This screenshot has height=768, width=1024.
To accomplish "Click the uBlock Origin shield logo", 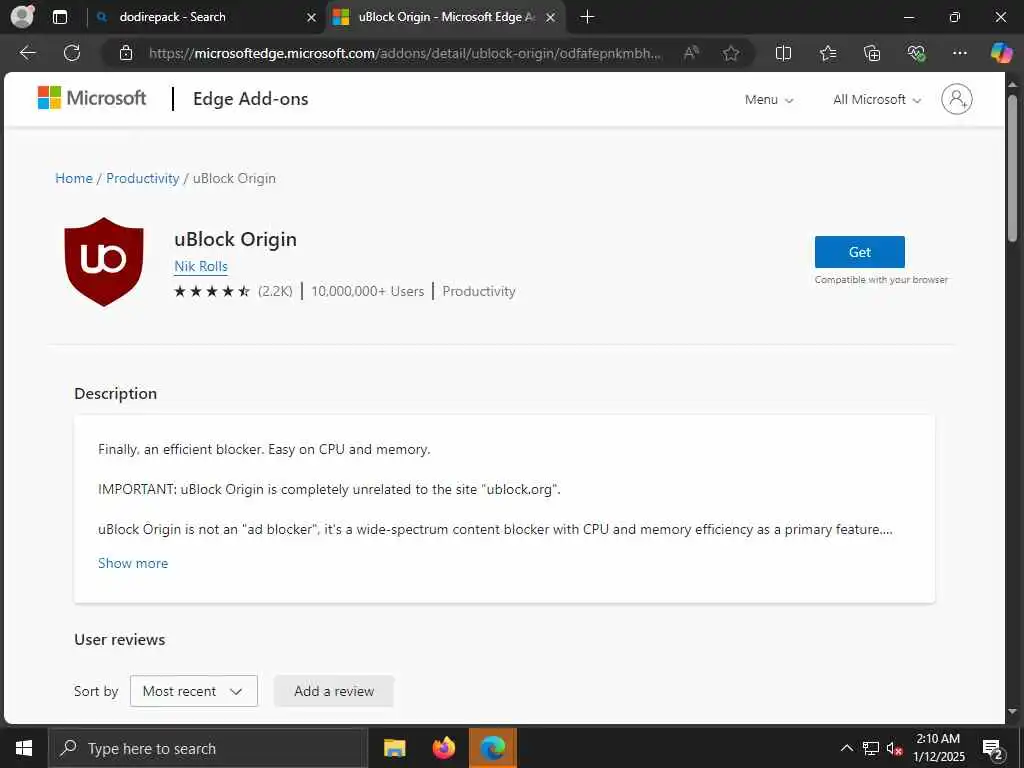I will pyautogui.click(x=104, y=262).
